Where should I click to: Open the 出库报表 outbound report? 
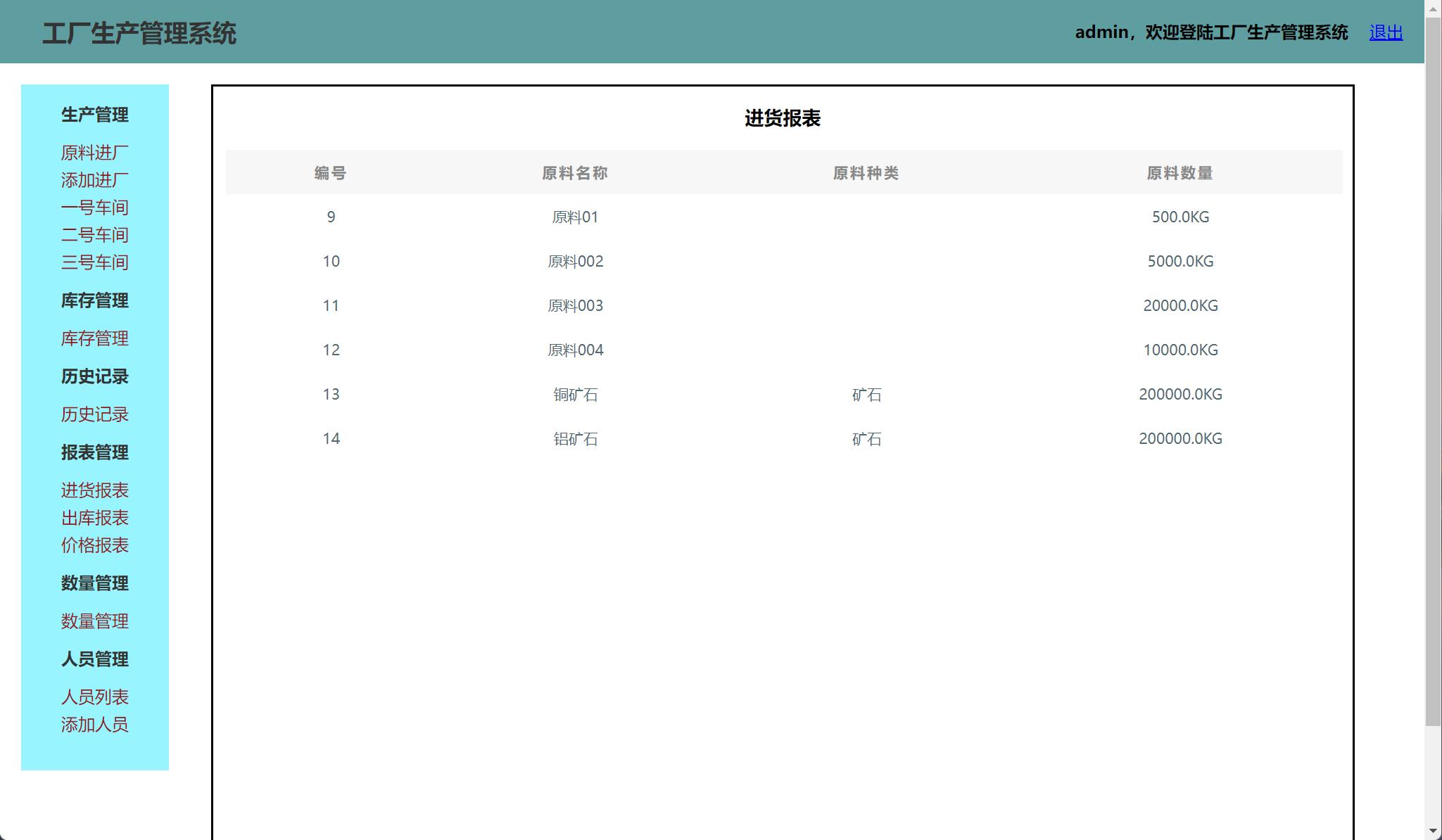tap(94, 517)
